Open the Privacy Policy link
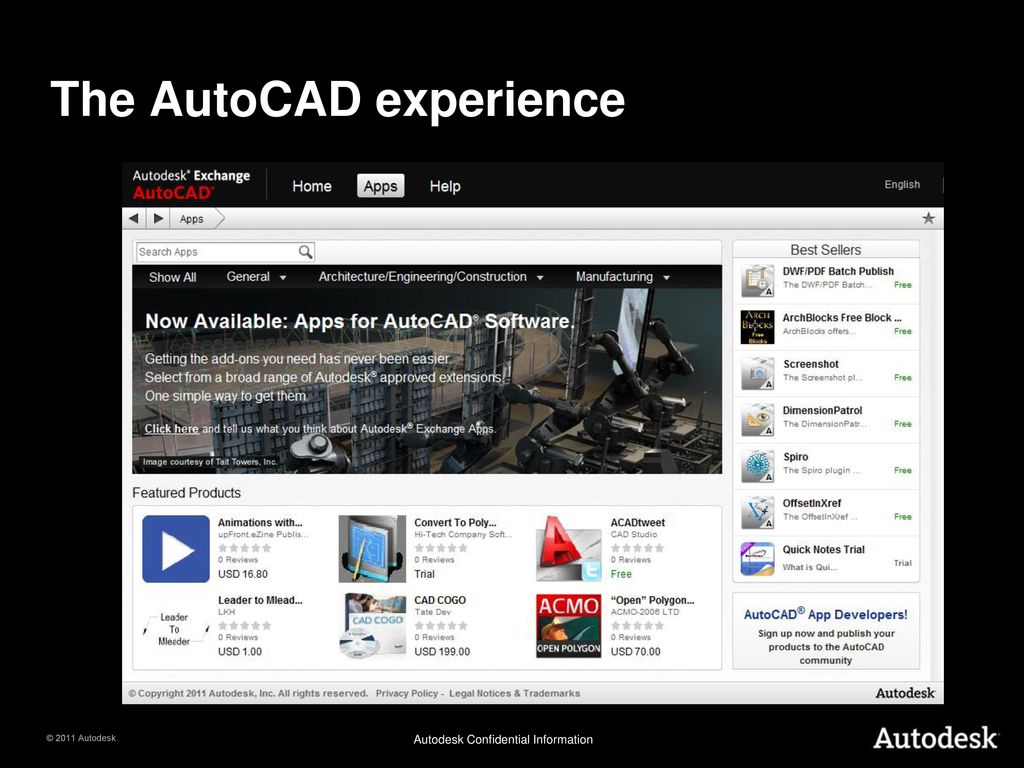 coord(406,693)
